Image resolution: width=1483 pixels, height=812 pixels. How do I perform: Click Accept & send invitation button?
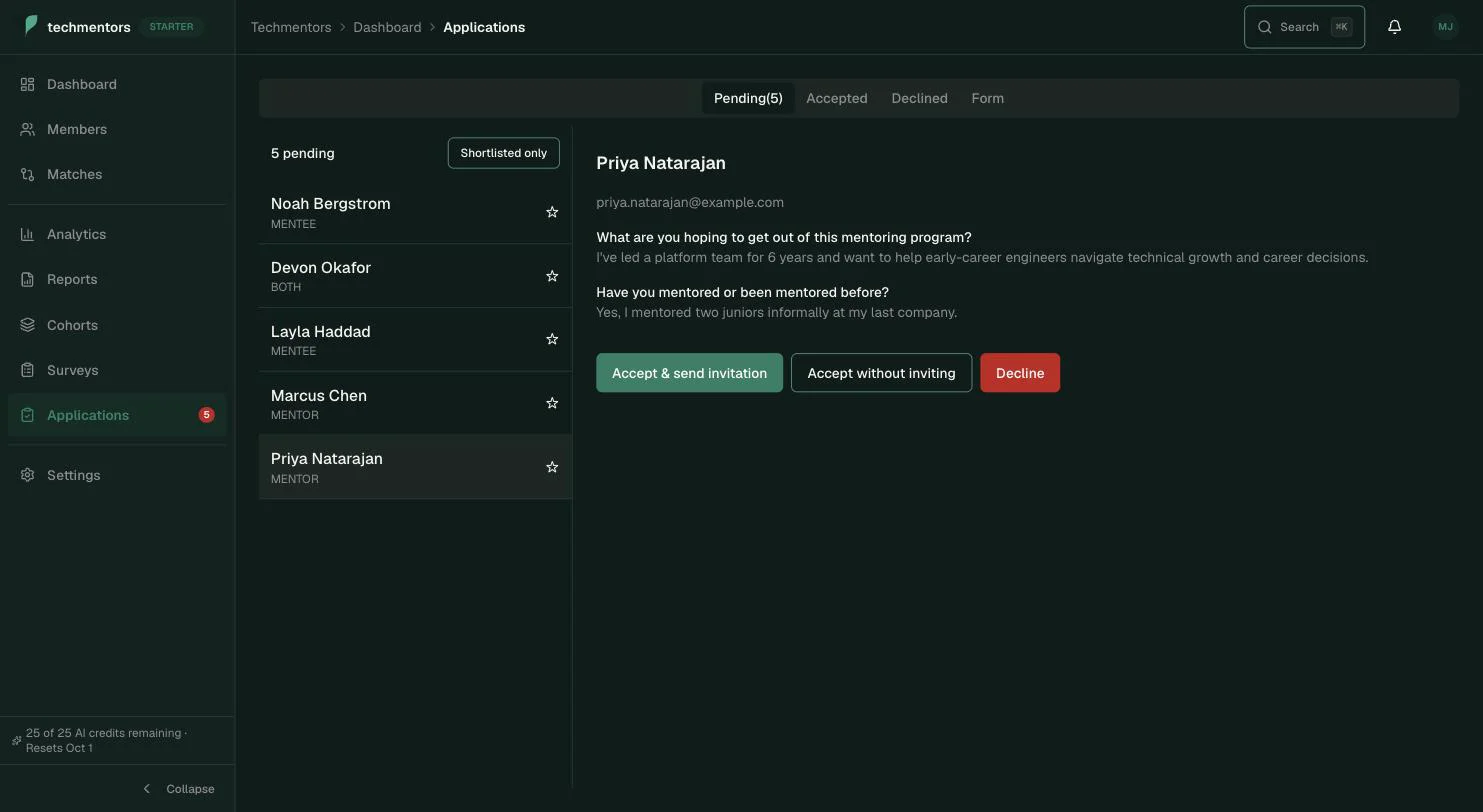point(689,373)
